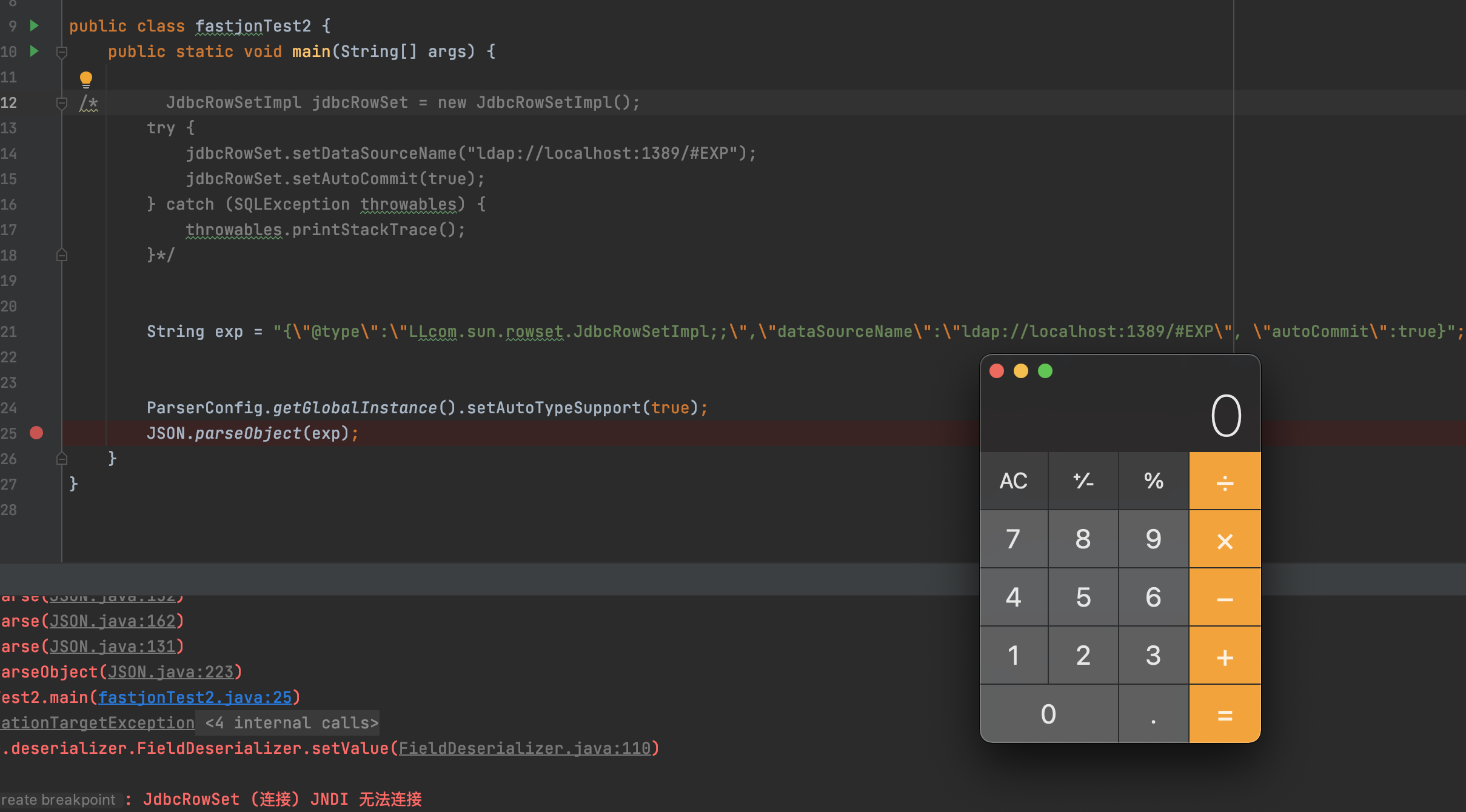
Task: Open the FieldDeserializer.java:110 link
Action: click(x=525, y=748)
